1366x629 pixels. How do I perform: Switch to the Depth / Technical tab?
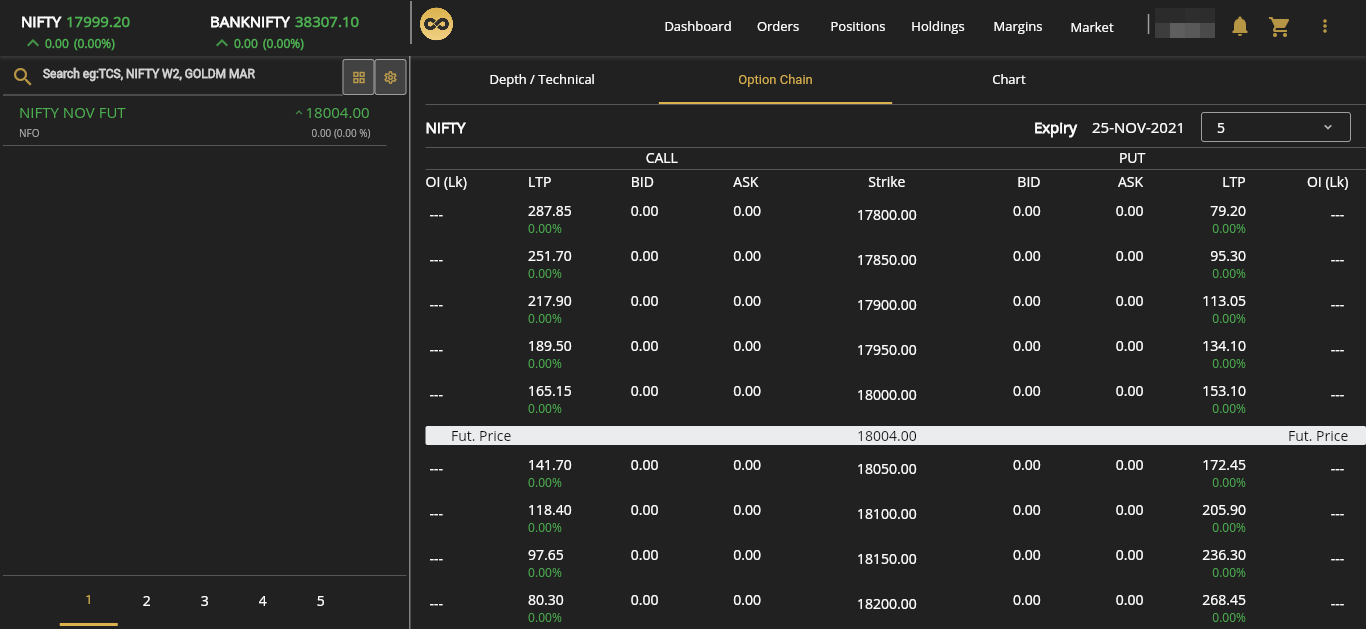coord(542,80)
